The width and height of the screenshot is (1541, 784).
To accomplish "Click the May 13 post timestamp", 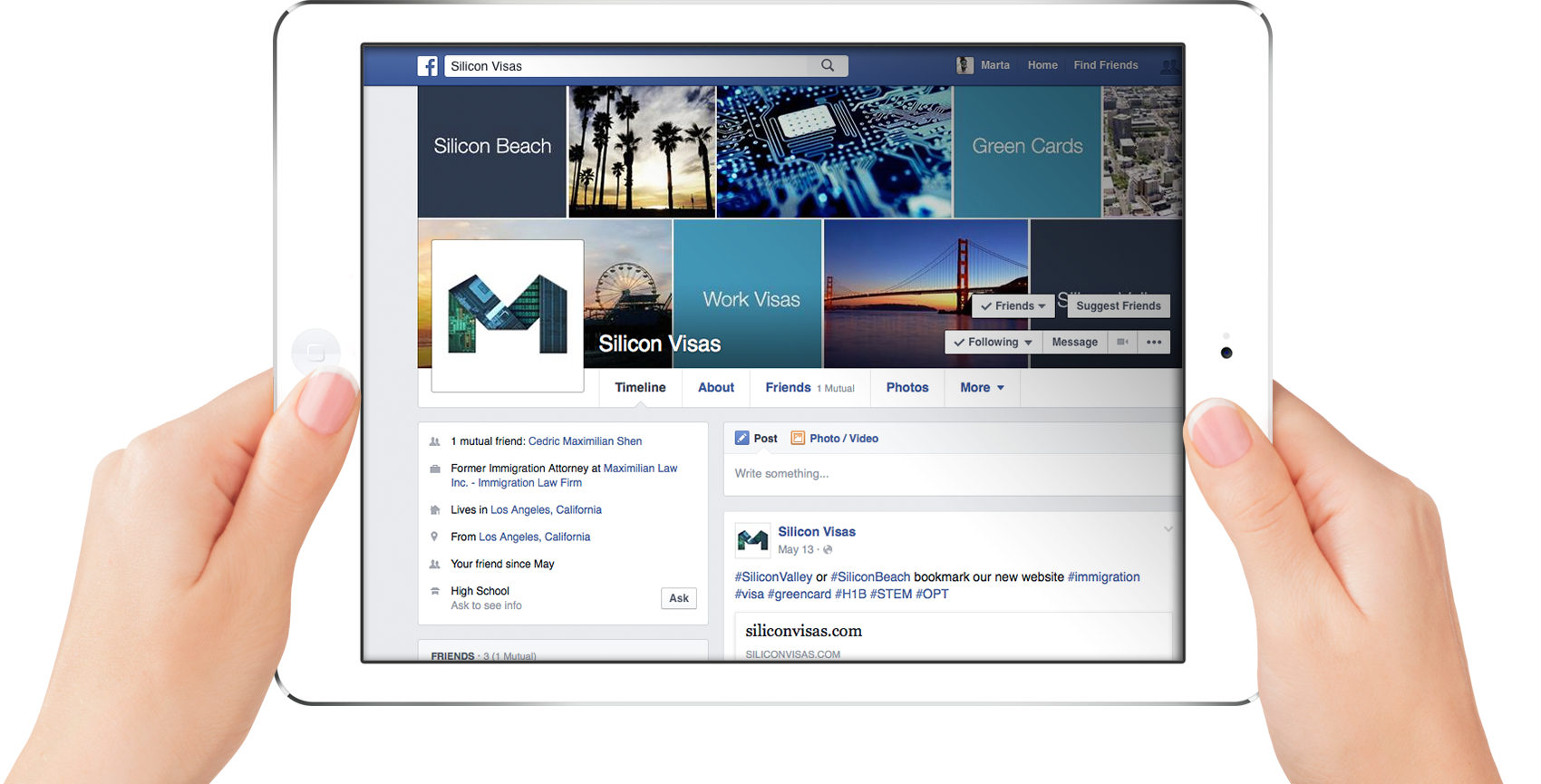I will 796,549.
